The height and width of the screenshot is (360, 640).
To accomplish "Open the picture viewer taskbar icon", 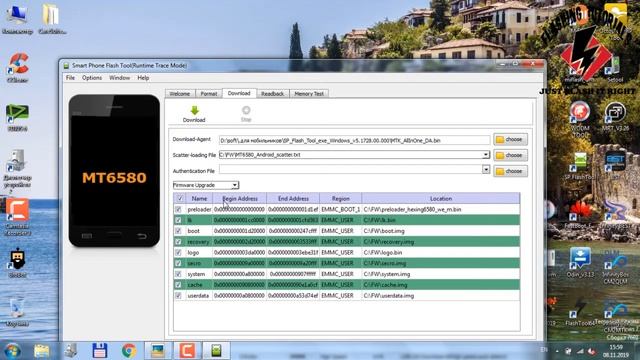I will click(x=158, y=351).
